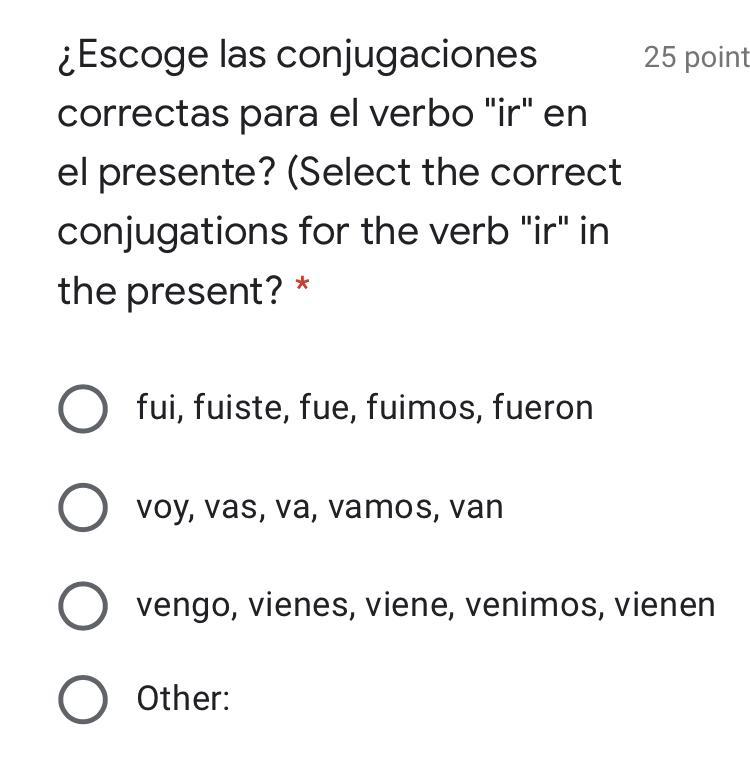
Task: Choose the 'voy, vas, va' radio button
Action: click(x=83, y=507)
